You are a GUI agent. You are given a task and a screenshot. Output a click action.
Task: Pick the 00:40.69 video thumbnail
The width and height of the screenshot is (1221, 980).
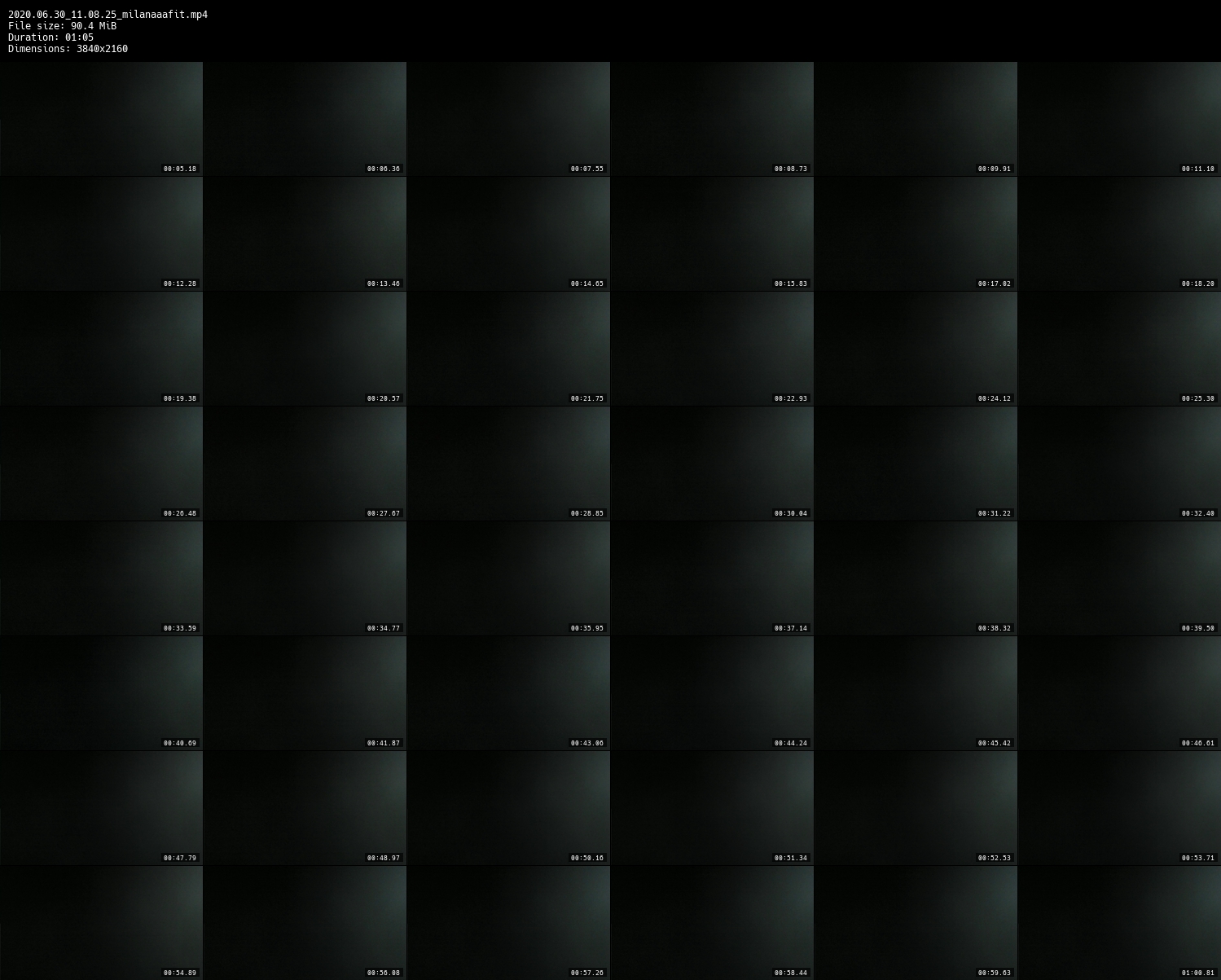point(101,693)
